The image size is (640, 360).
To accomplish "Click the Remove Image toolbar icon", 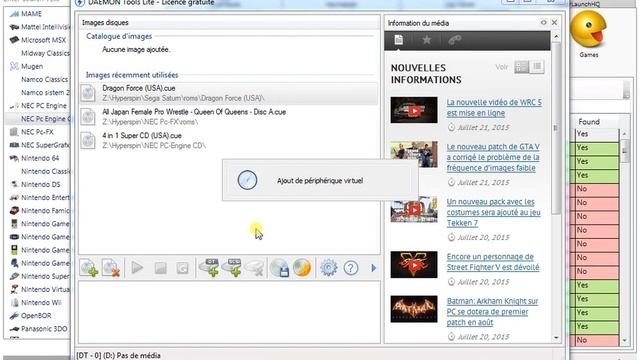I will pos(111,268).
